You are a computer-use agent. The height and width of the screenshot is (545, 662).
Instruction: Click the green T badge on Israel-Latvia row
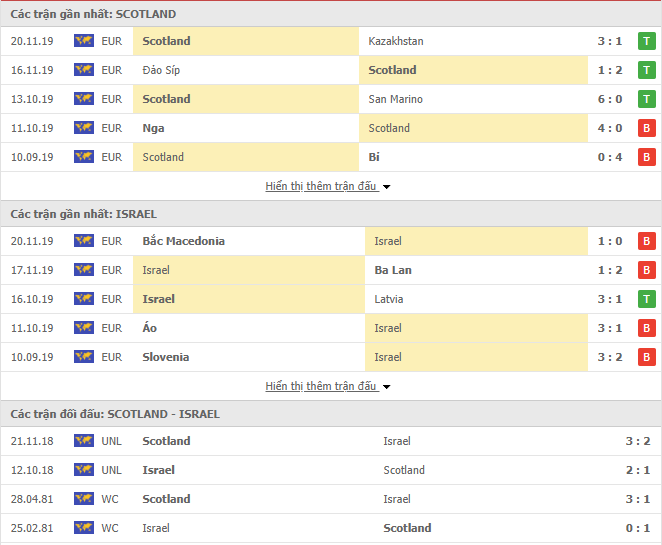pyautogui.click(x=646, y=299)
